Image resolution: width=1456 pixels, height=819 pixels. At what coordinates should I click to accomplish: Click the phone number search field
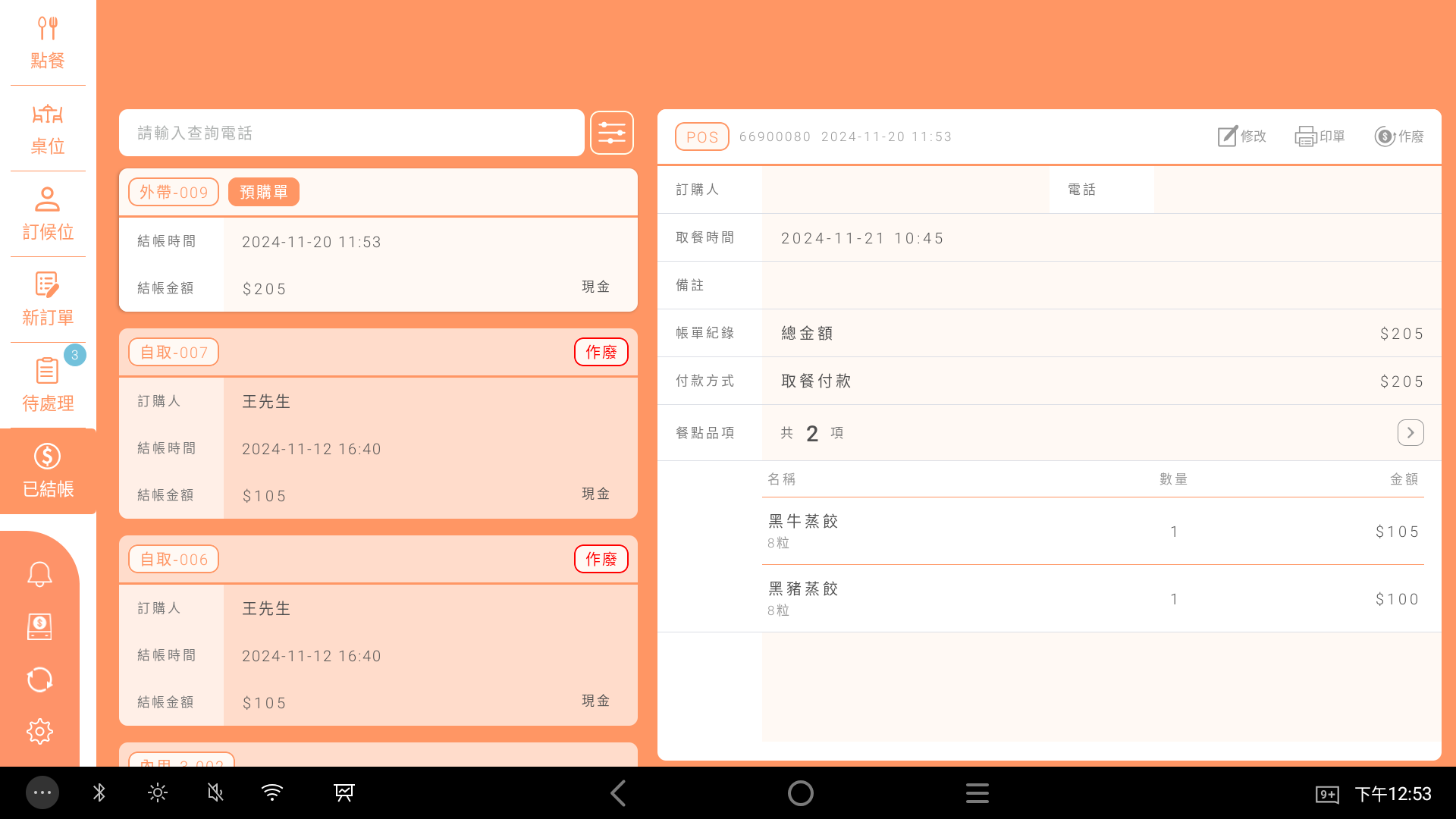tap(351, 133)
